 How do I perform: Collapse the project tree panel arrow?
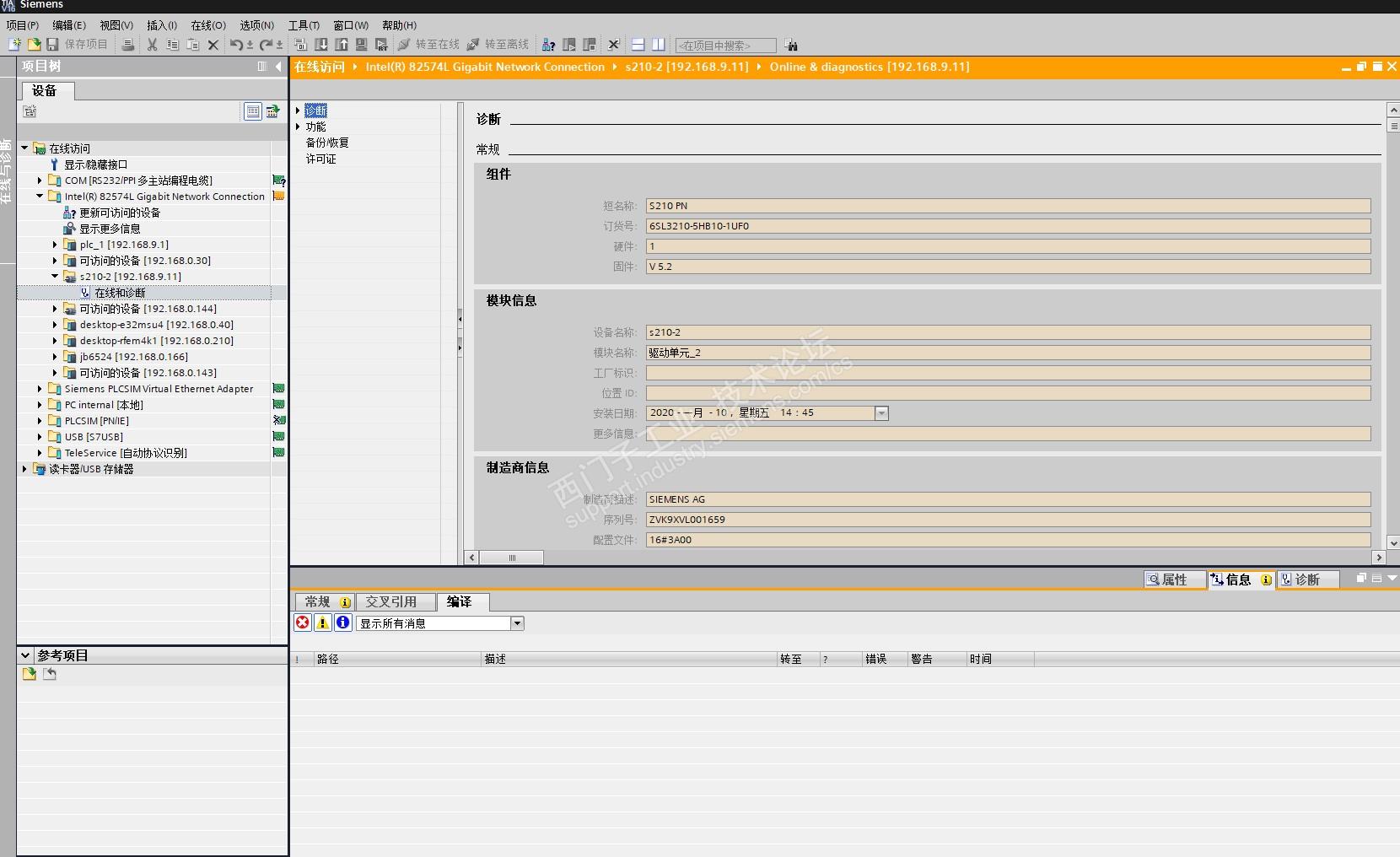pos(278,67)
